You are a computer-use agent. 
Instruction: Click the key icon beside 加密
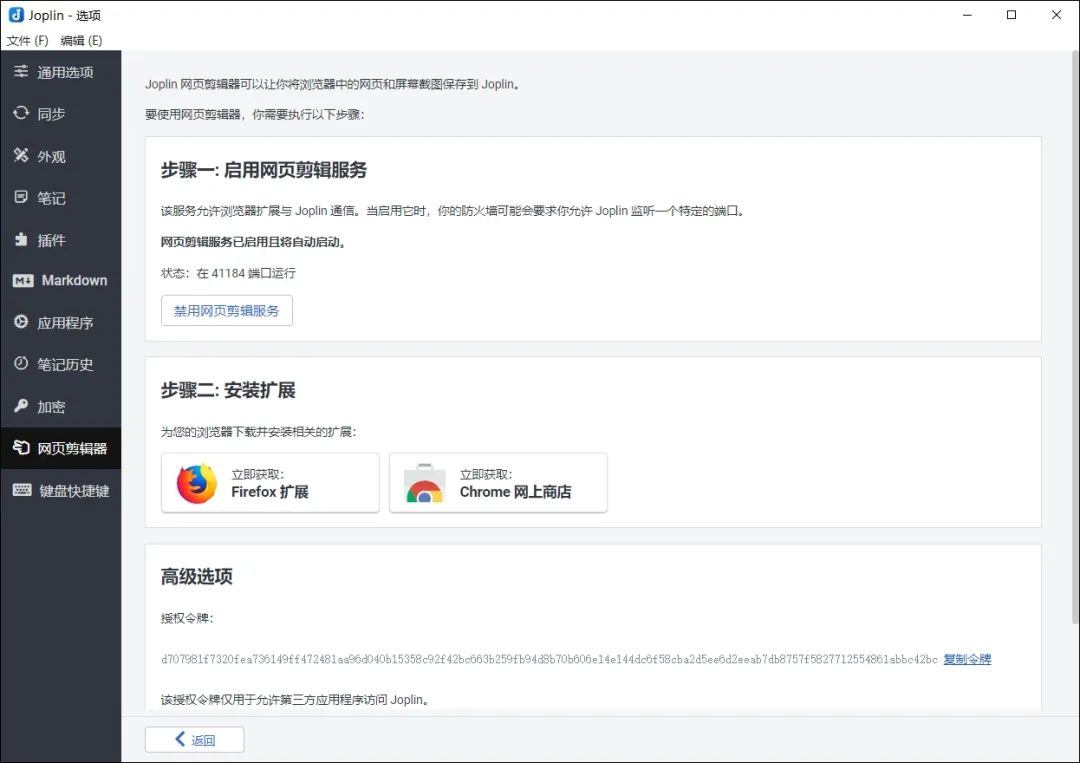click(21, 407)
